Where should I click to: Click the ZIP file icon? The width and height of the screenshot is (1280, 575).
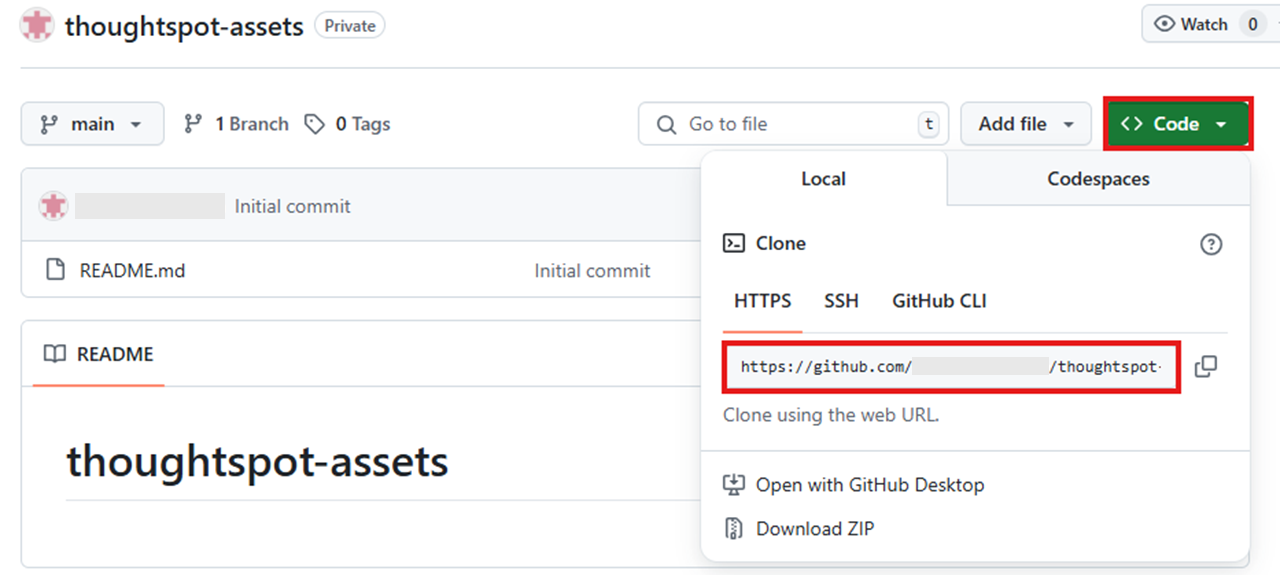pos(734,529)
